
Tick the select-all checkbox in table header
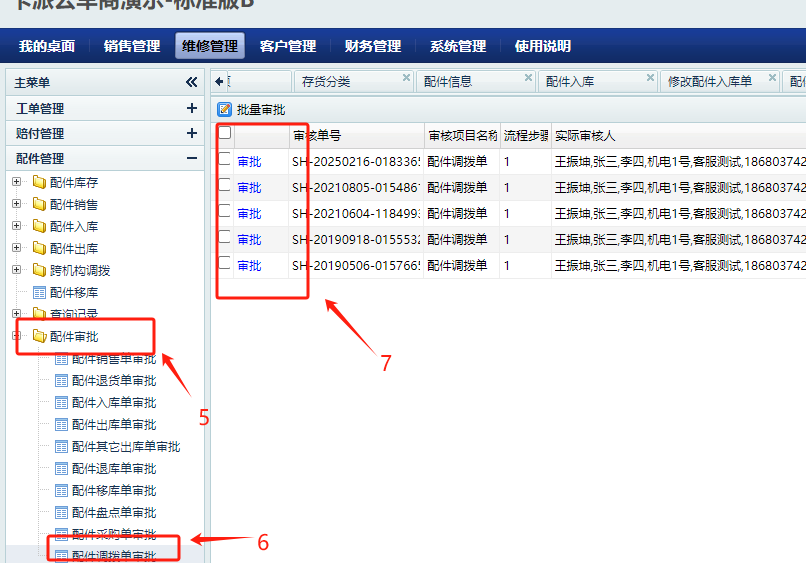click(x=225, y=133)
